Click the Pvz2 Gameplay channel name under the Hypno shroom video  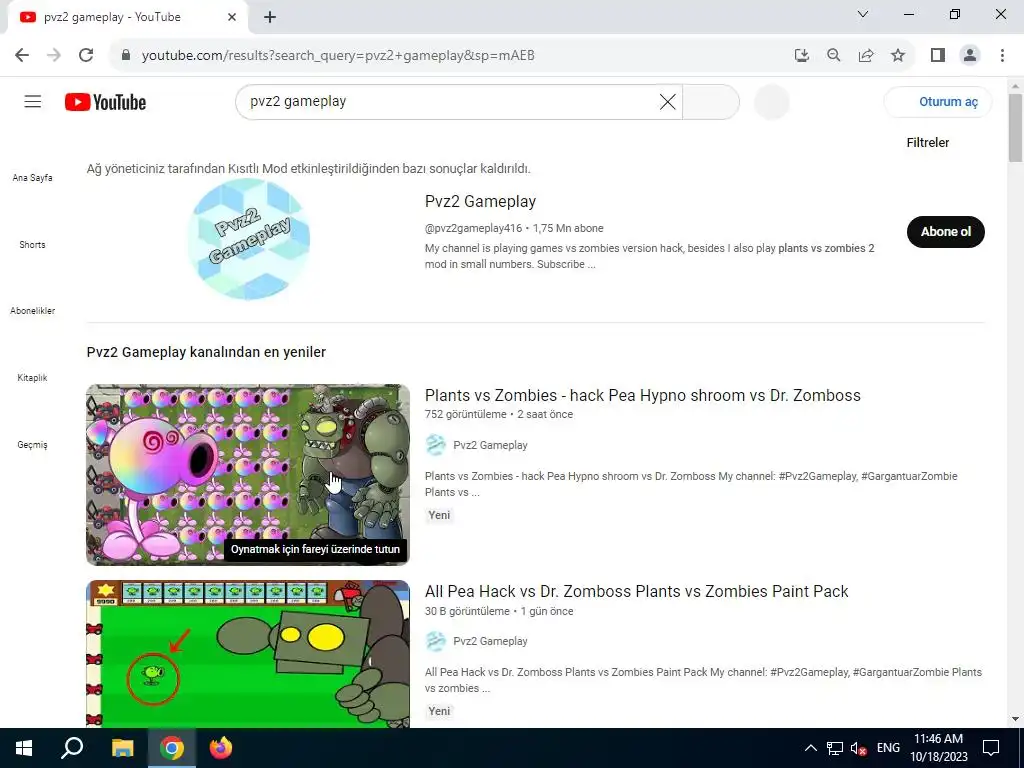[490, 445]
